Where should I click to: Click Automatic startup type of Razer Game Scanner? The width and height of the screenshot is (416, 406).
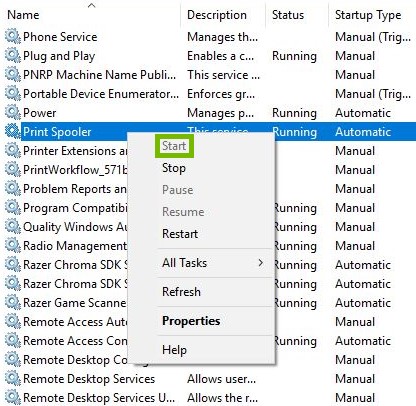click(363, 303)
